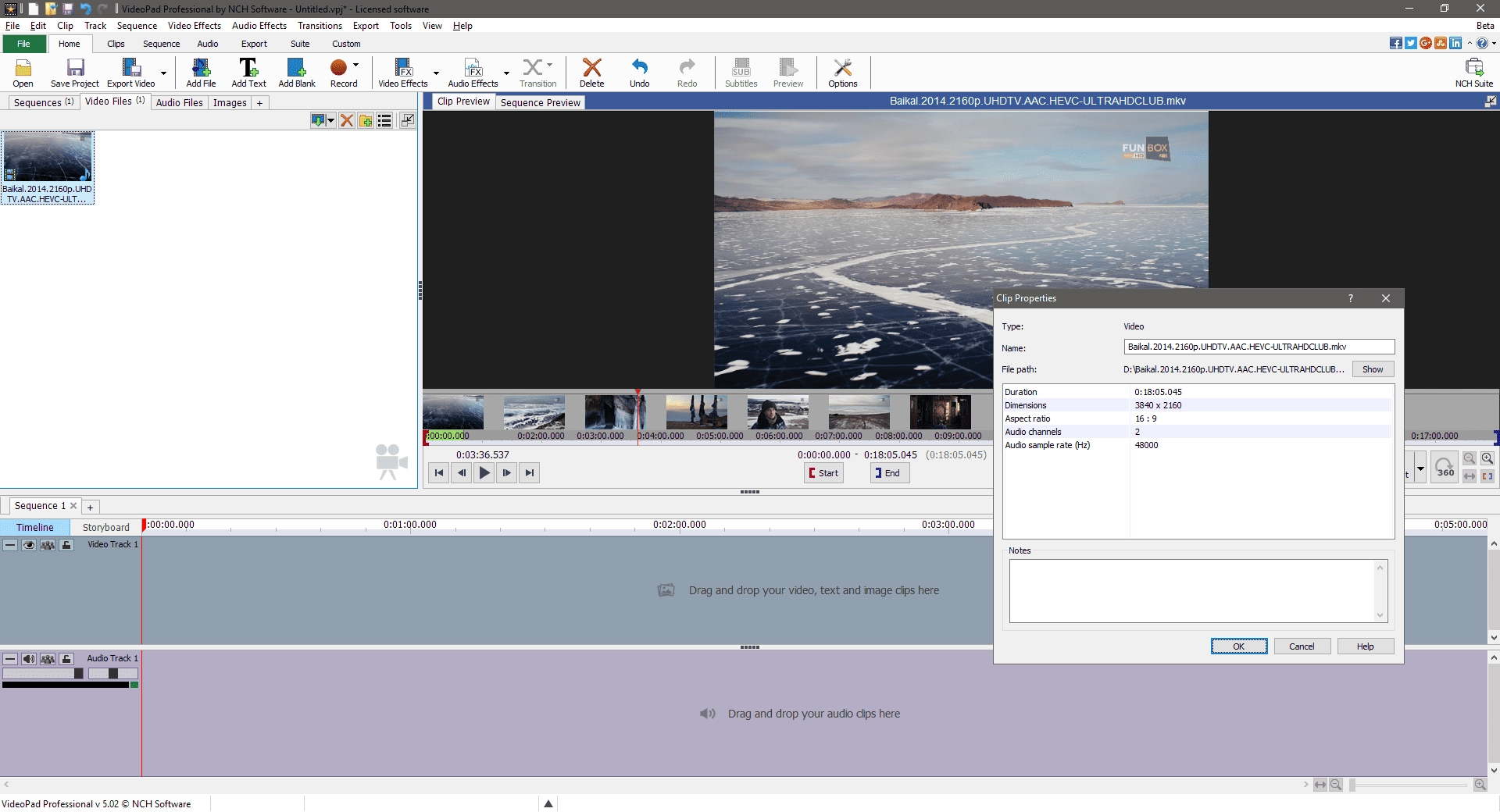Switch to the Sequence Preview tab
This screenshot has width=1500, height=812.
tap(540, 102)
